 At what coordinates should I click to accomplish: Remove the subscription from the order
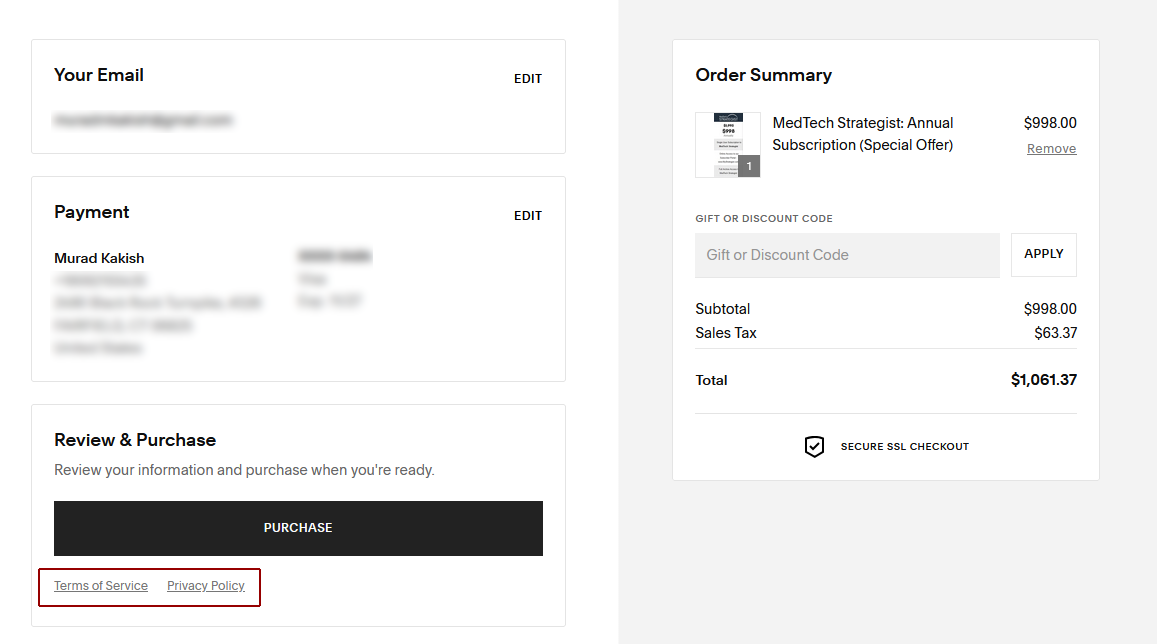[x=1051, y=149]
